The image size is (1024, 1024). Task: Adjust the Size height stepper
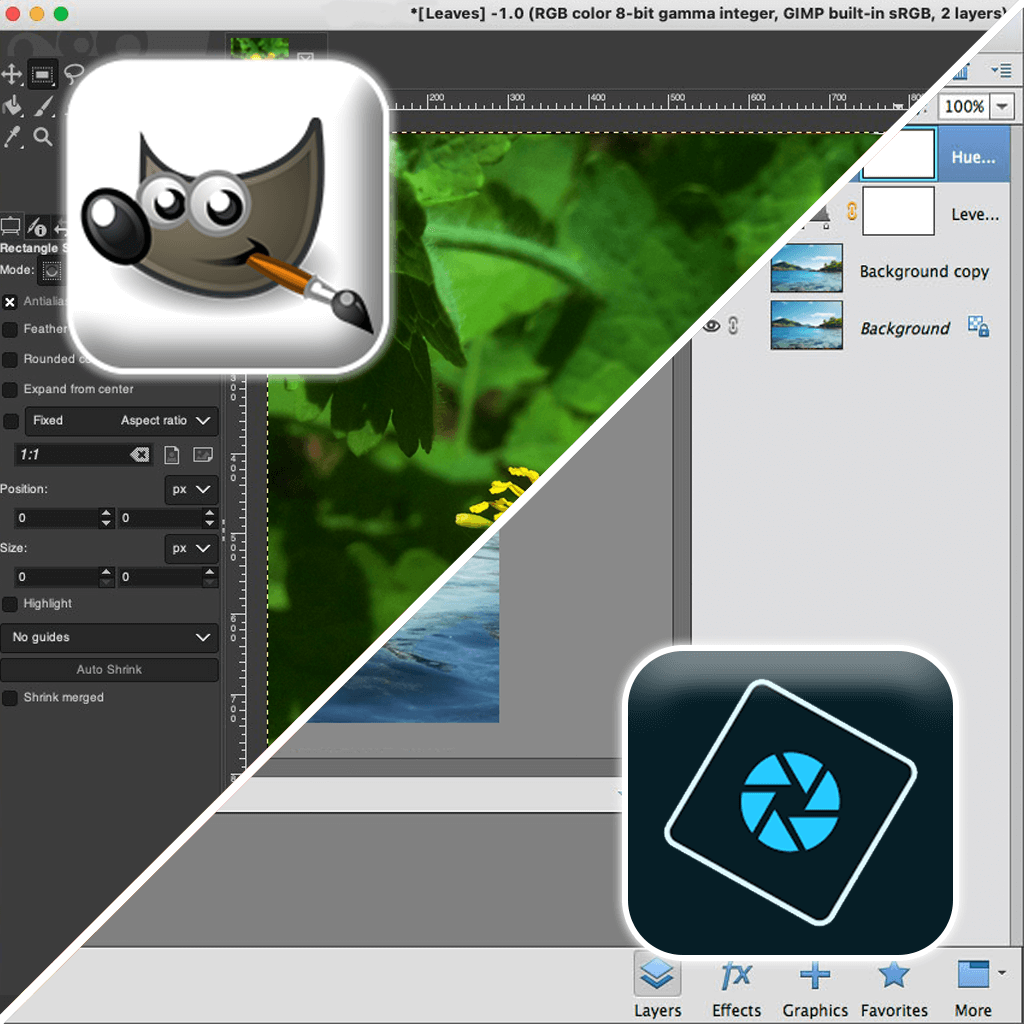209,577
